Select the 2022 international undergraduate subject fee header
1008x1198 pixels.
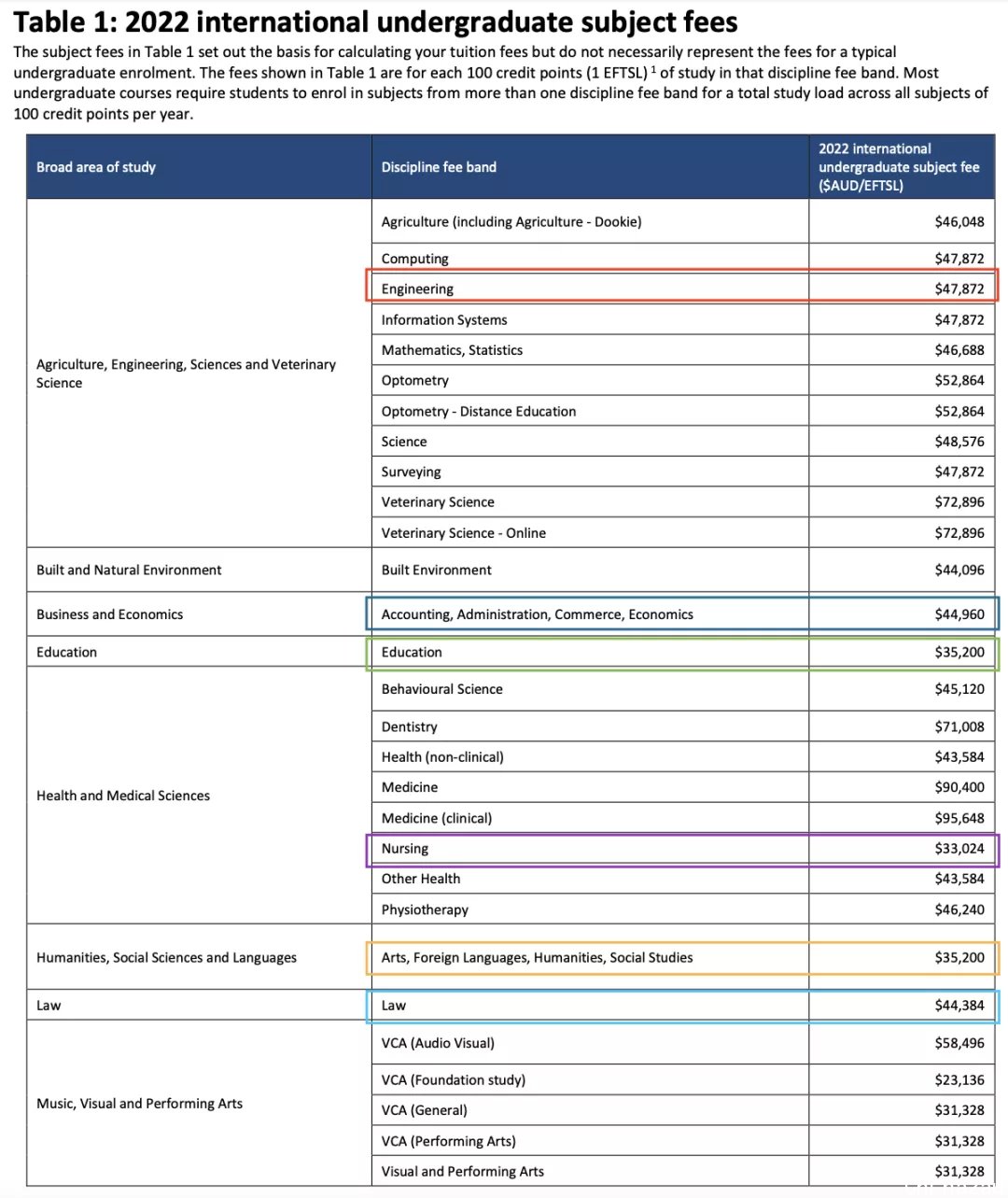[899, 167]
